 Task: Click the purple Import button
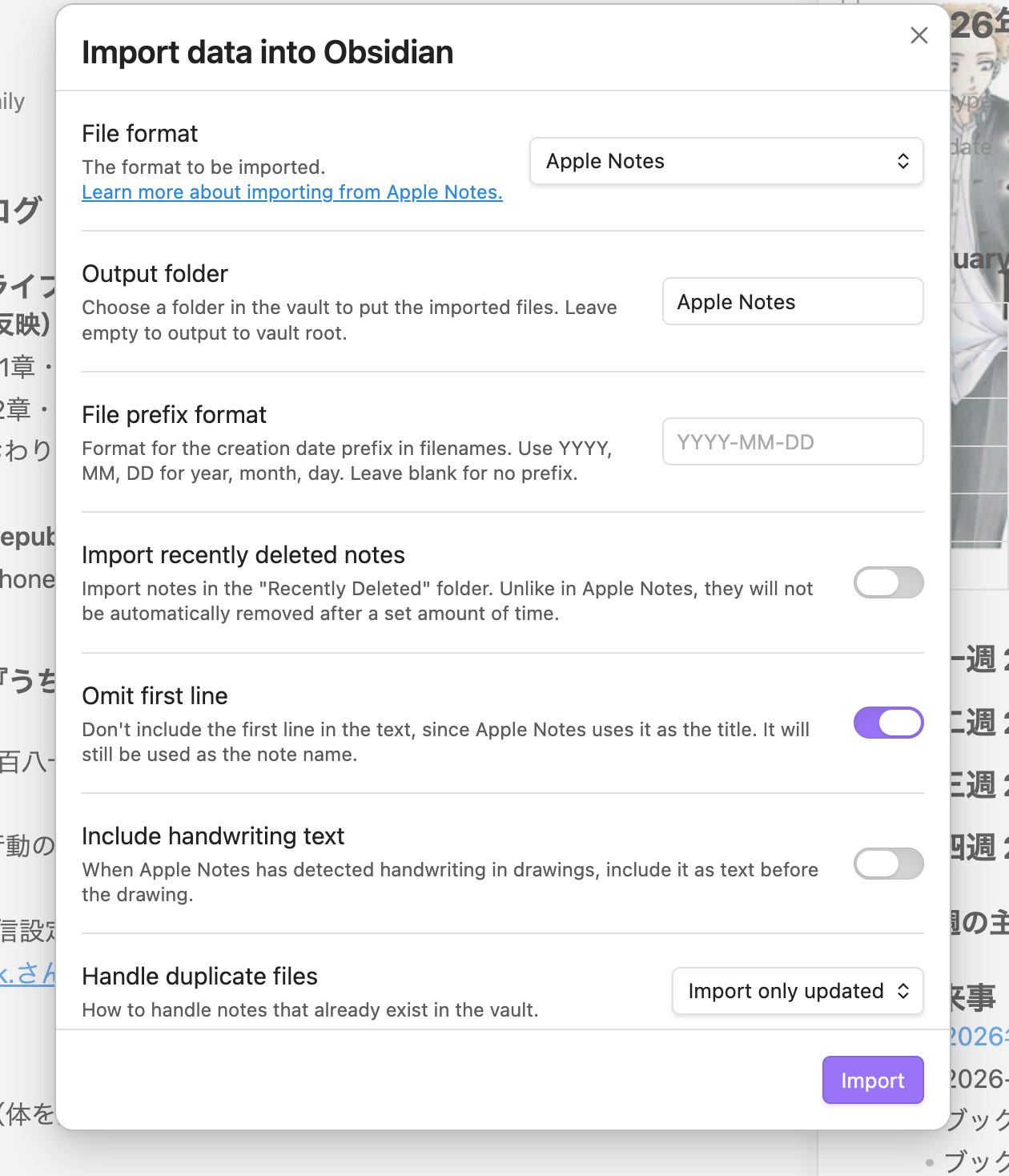click(873, 1080)
